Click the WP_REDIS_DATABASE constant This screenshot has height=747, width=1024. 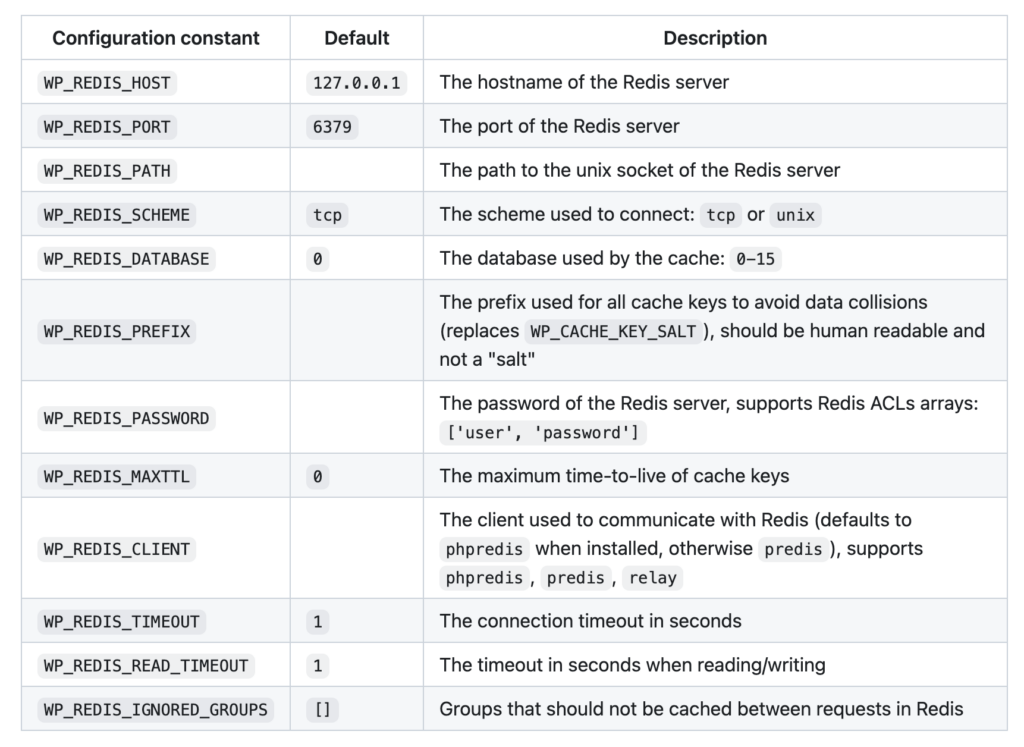click(126, 259)
